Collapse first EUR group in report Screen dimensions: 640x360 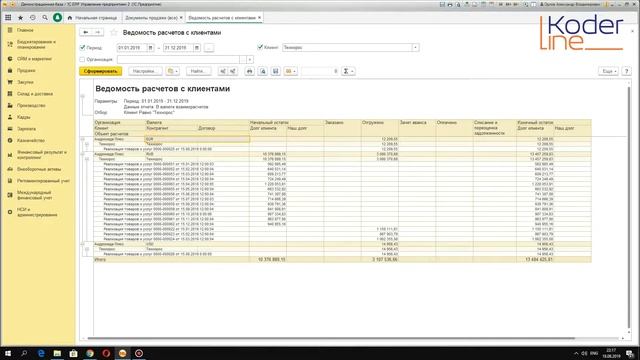tap(82, 140)
